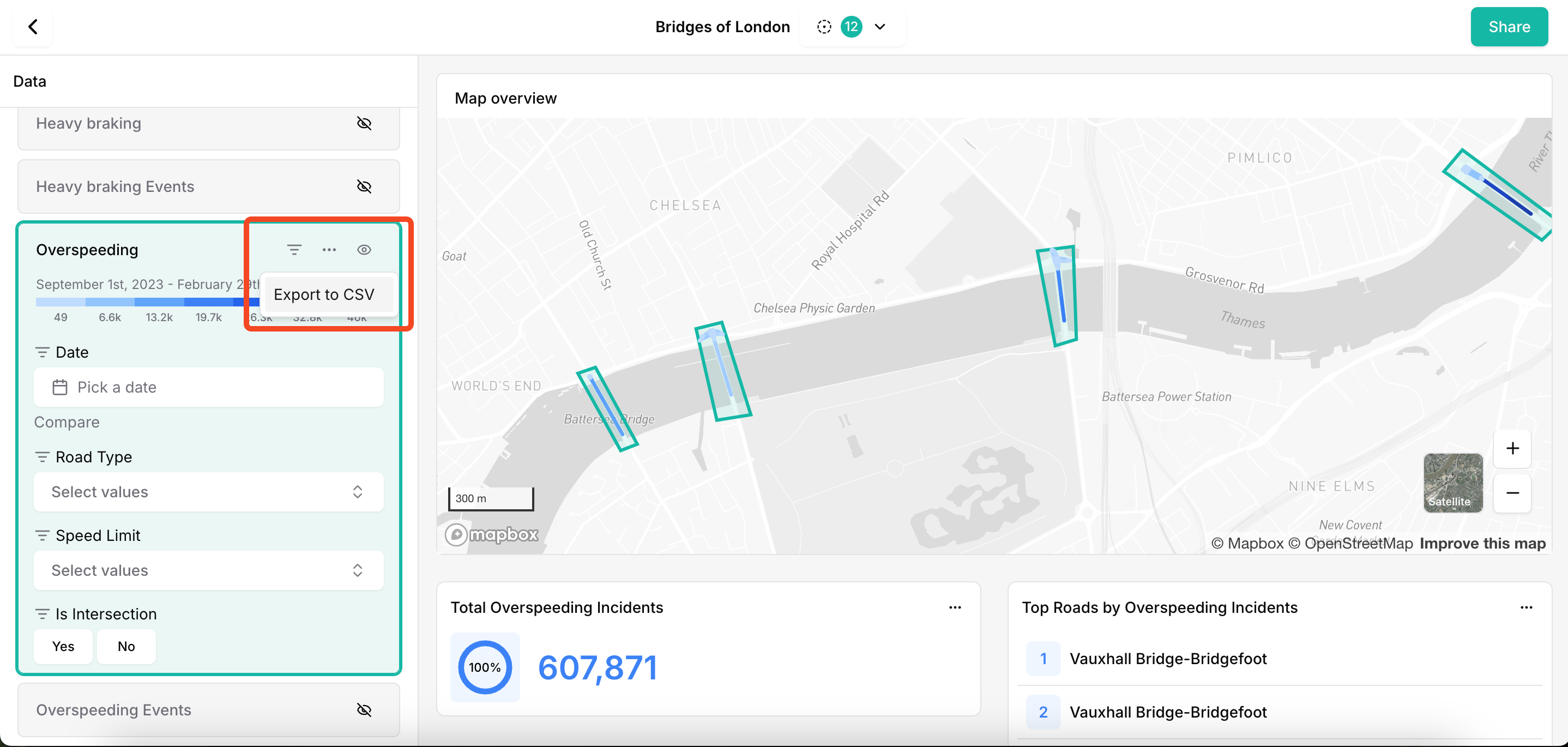This screenshot has height=747, width=1568.
Task: Click the calendar icon in date field
Action: tap(59, 387)
